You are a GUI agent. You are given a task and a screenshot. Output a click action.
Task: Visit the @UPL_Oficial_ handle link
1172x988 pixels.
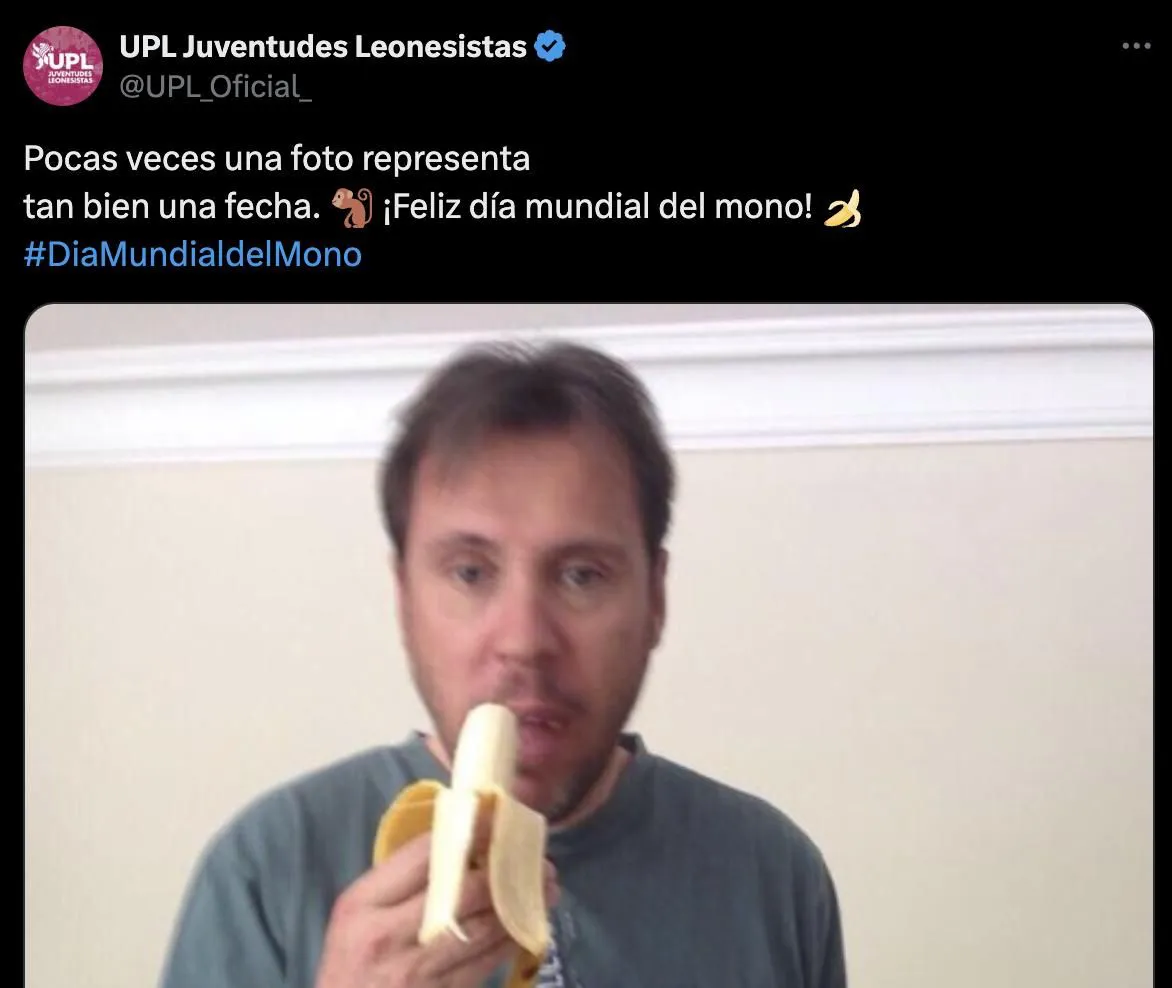215,87
